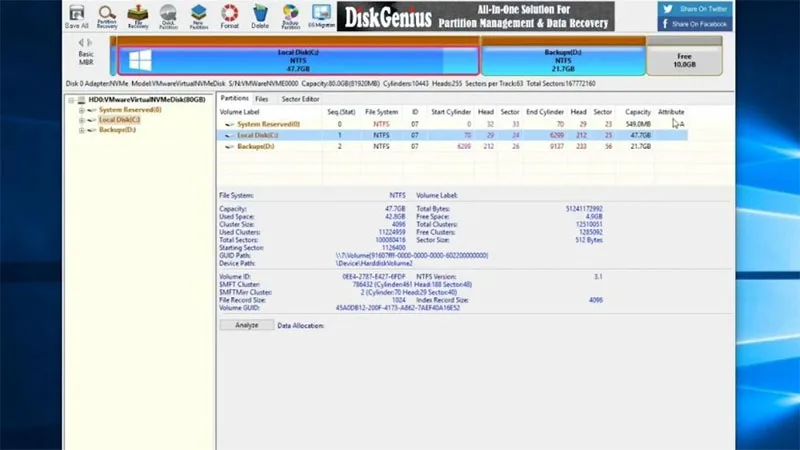The width and height of the screenshot is (800, 450).
Task: Expand System Reserved(0) in the tree
Action: pos(82,110)
